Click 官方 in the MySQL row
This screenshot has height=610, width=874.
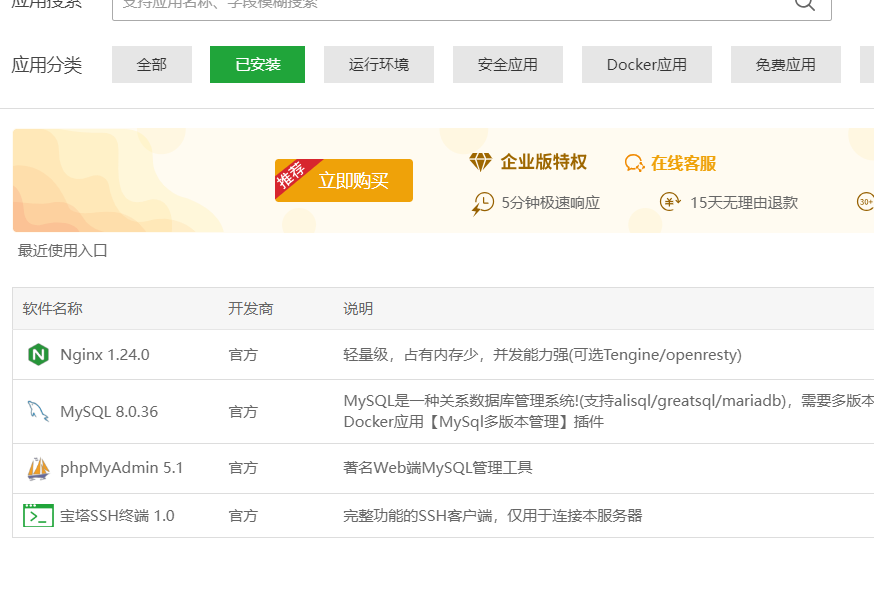[243, 411]
